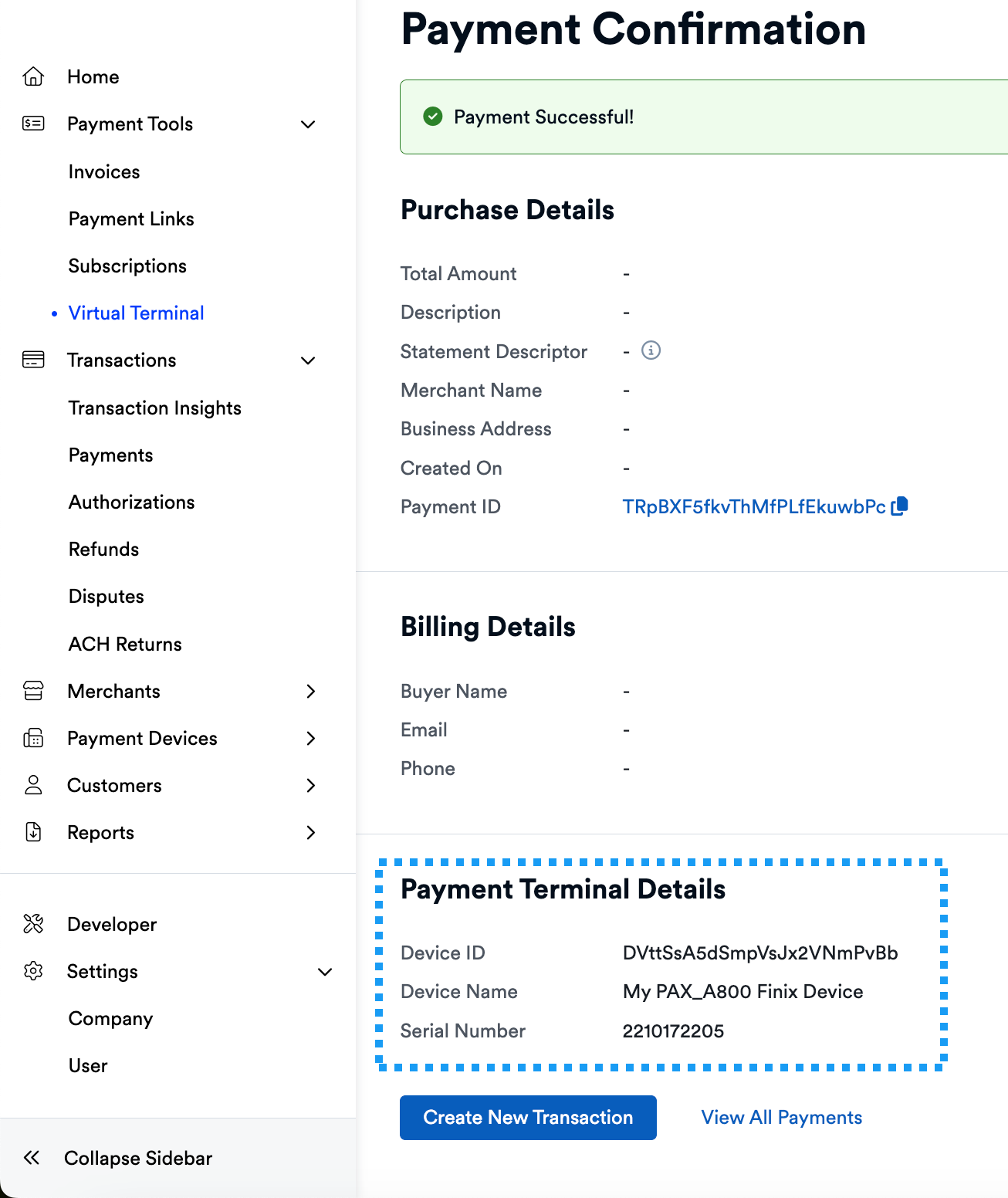Open View All Payments
Screen dimensions: 1008x1198
point(781,1117)
